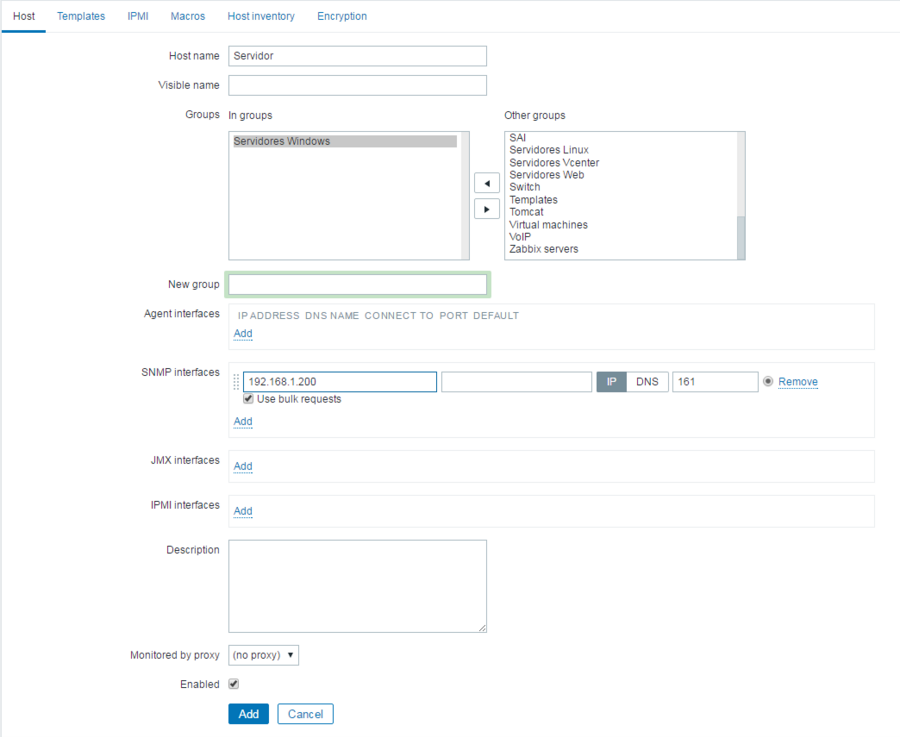Select the default SNMP interface radio button
This screenshot has width=900, height=737.
(768, 382)
